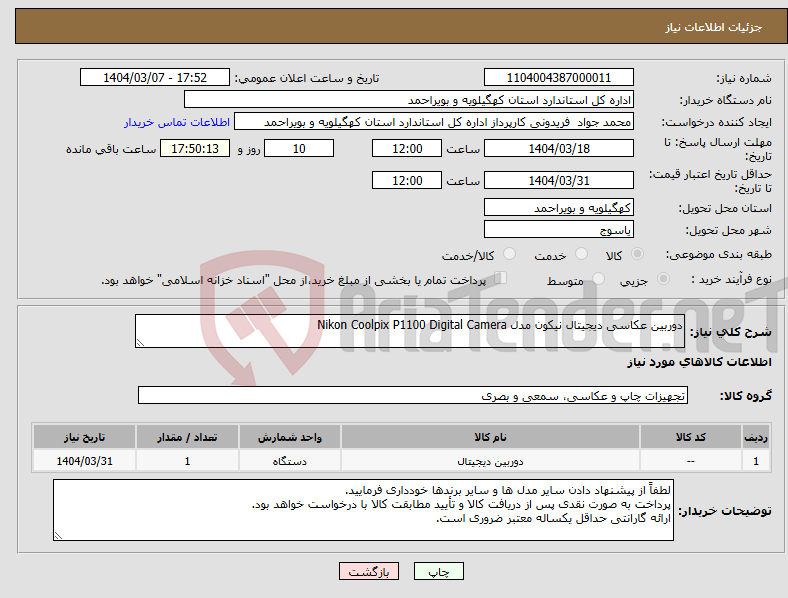The image size is (788, 598).
Task: Click the remaining time field 17:50:13
Action: click(195, 148)
